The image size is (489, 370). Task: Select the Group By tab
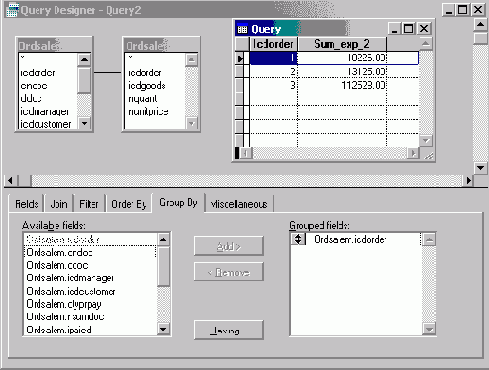178,202
